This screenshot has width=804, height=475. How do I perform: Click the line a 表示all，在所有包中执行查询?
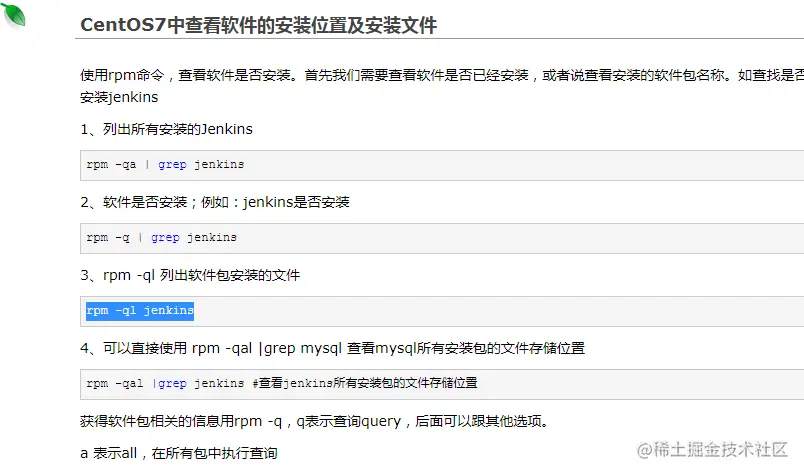pos(178,453)
